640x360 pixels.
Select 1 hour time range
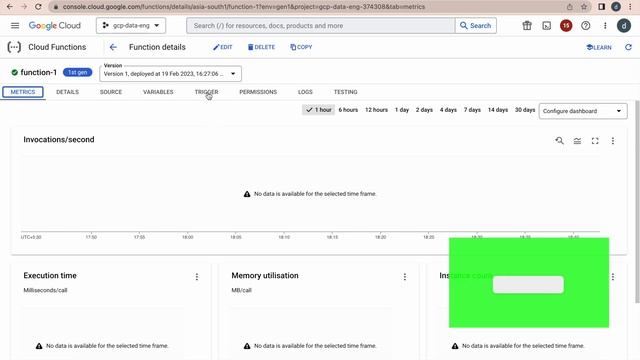click(318, 110)
